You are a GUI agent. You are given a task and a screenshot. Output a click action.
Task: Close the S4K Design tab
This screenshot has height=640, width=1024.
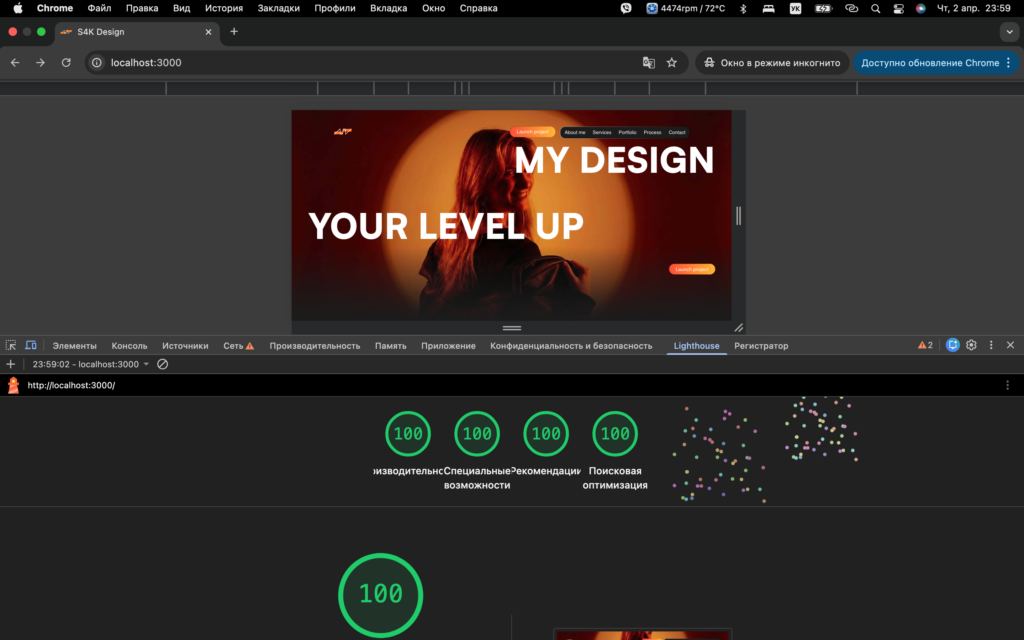coord(208,31)
